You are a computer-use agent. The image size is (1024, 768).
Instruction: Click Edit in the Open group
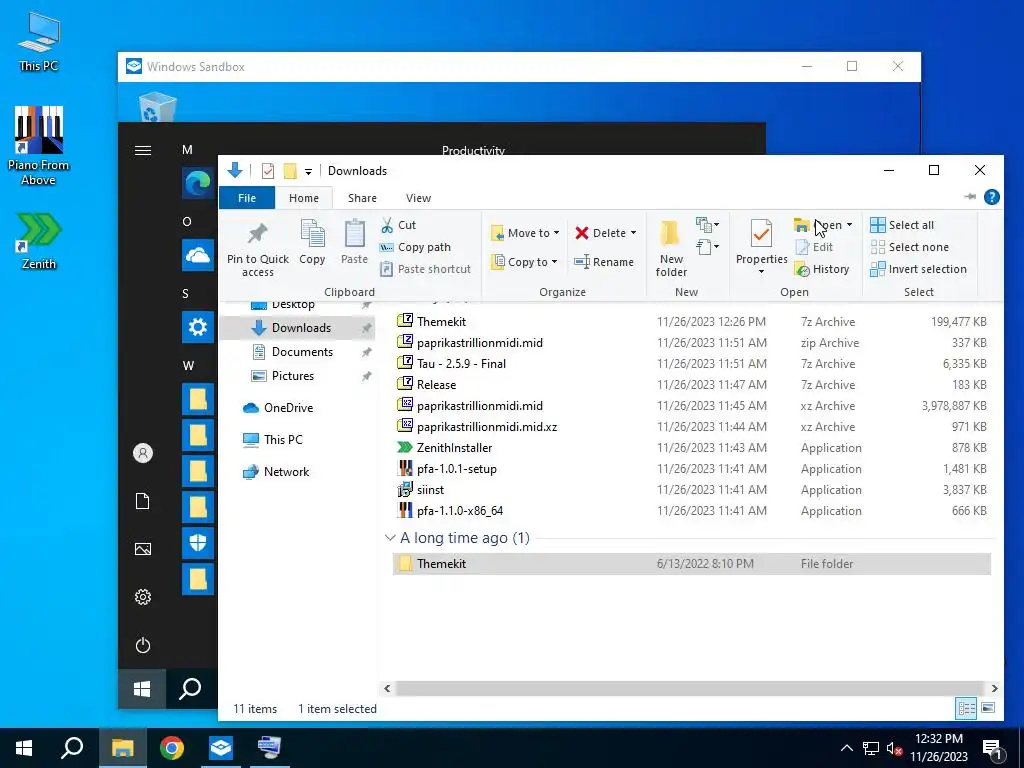(x=814, y=247)
